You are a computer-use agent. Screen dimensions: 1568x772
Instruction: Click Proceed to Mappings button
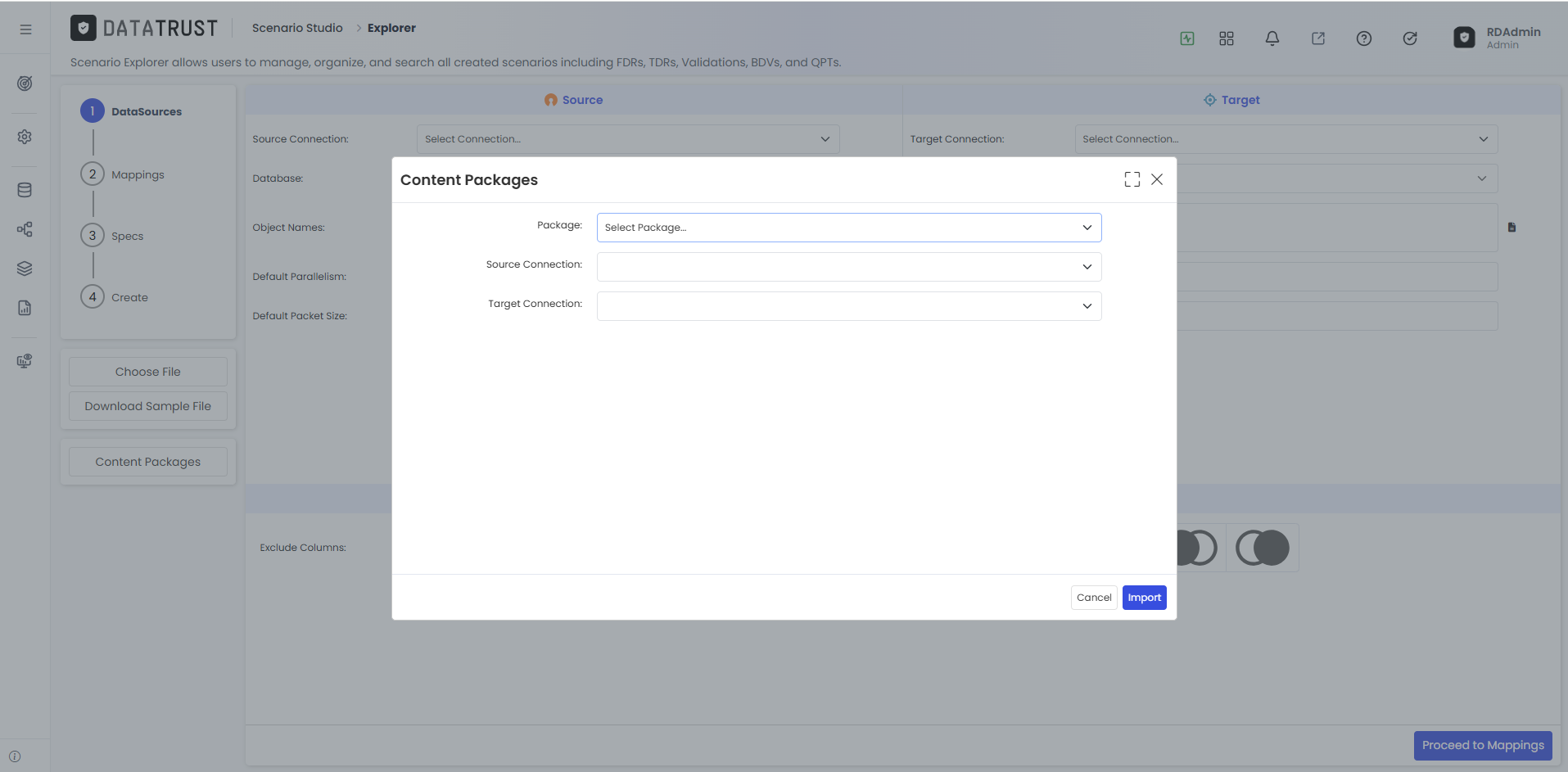(x=1483, y=746)
